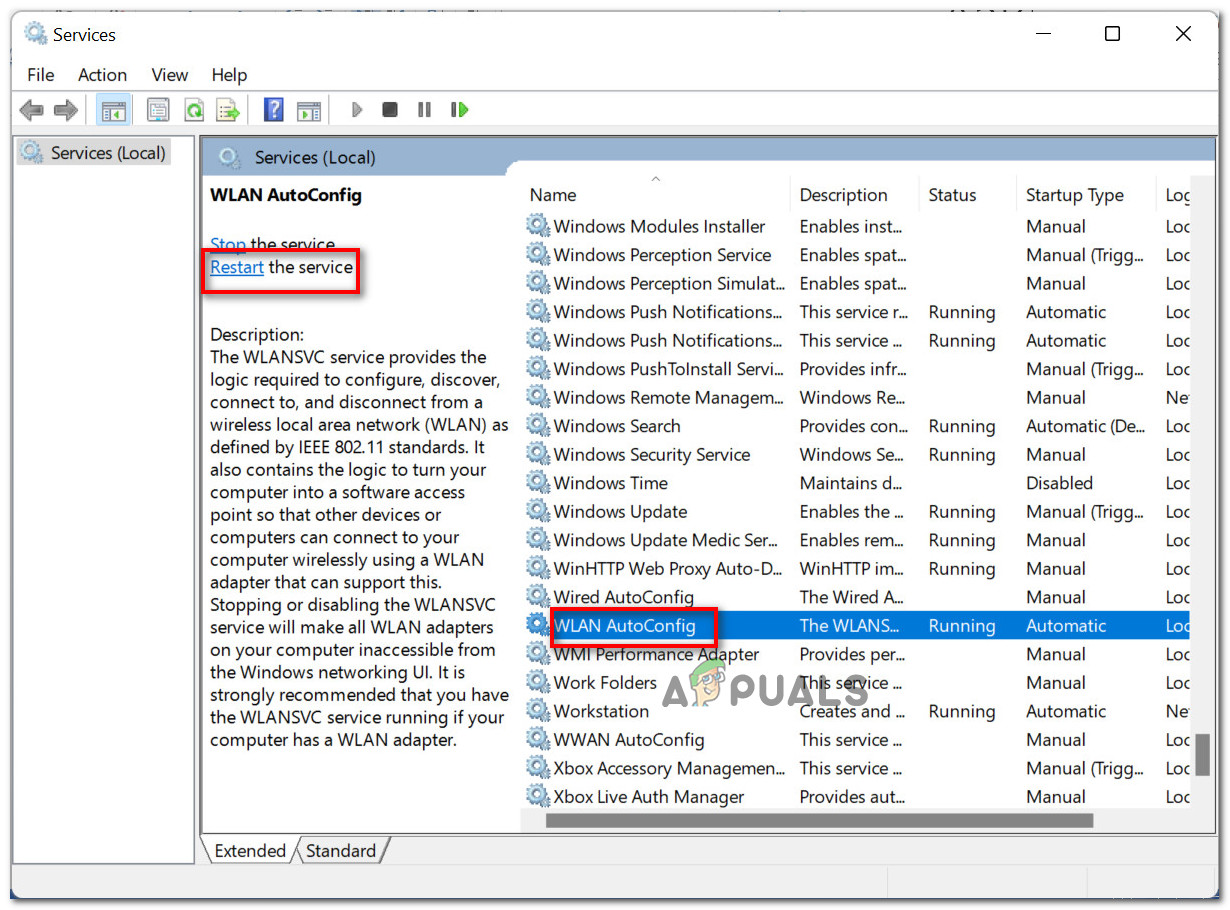
Task: Click the horizontal scrollbar below services list
Action: [818, 821]
